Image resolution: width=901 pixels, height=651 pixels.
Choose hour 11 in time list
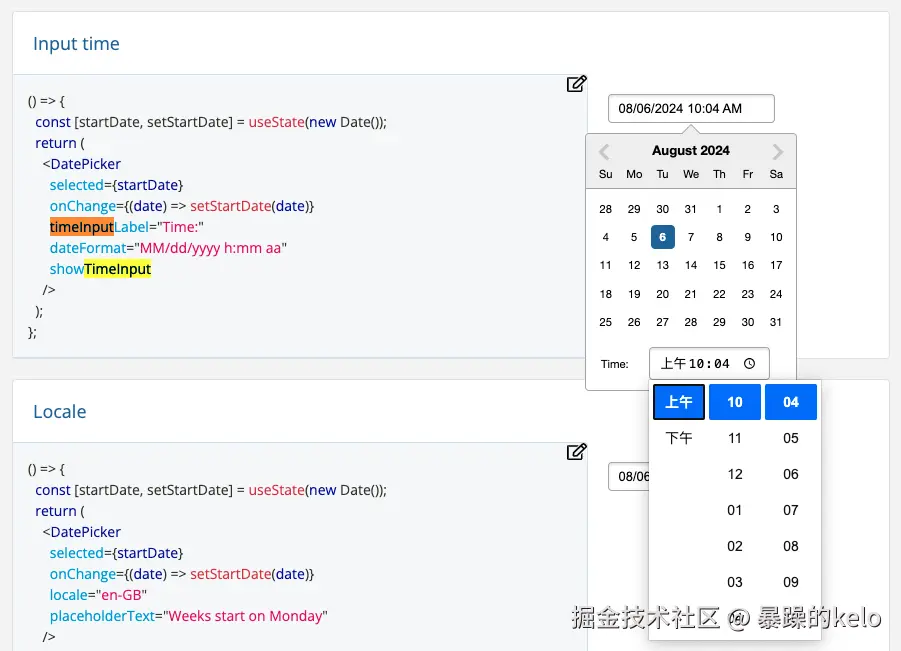[x=735, y=438]
